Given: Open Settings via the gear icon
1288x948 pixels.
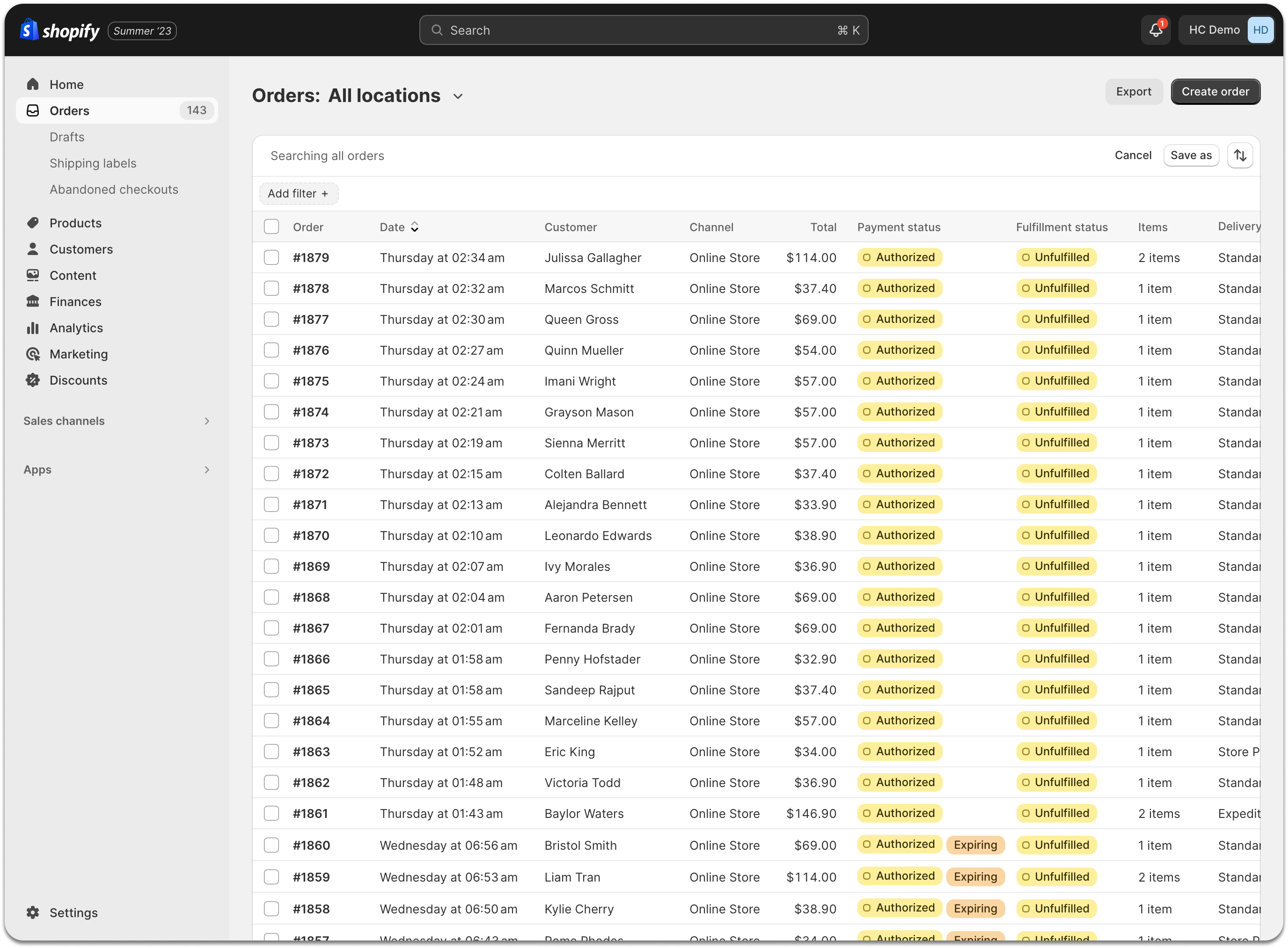Looking at the screenshot, I should [x=33, y=912].
